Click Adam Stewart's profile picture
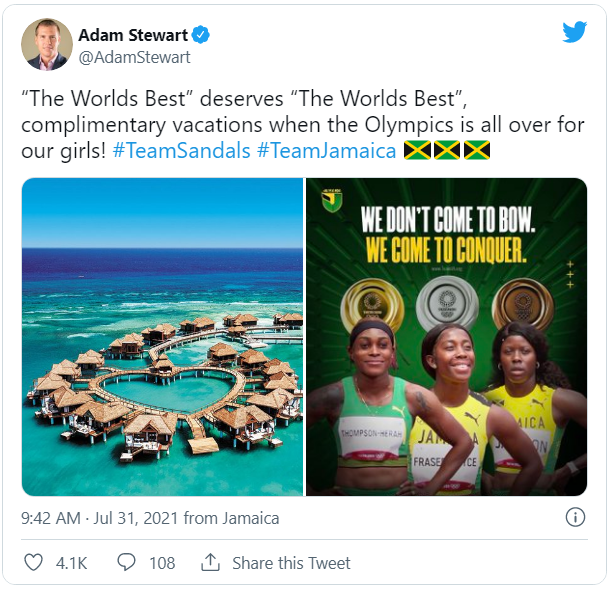Image resolution: width=611 pixels, height=589 pixels. coord(47,45)
